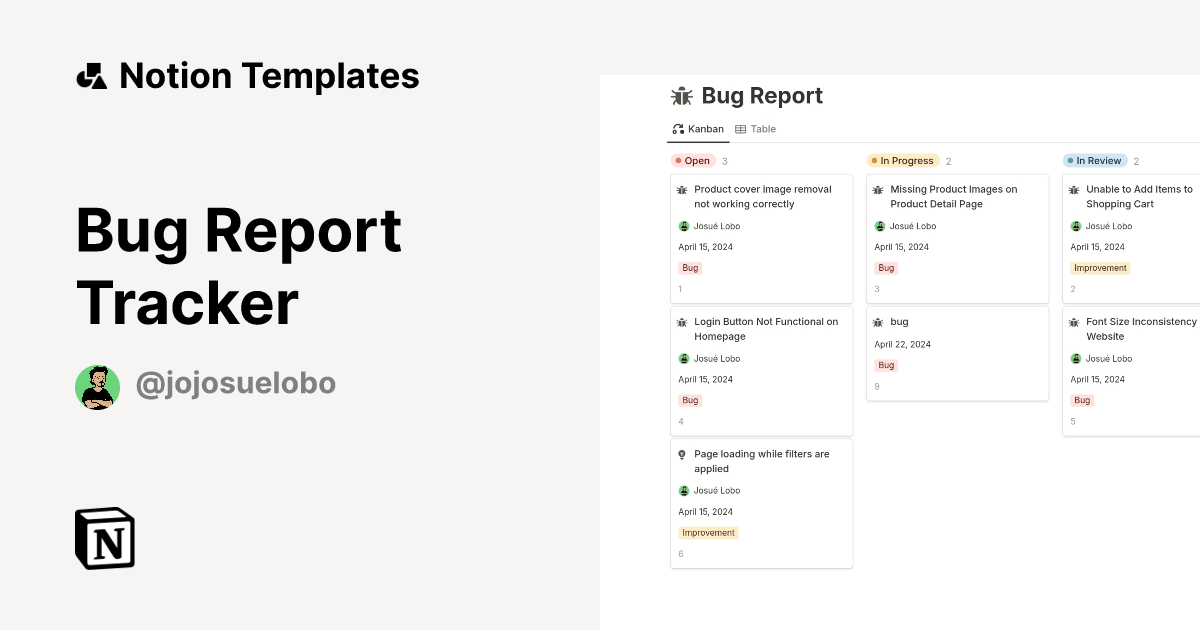Image resolution: width=1200 pixels, height=630 pixels.
Task: Click the red status dot in the Open badge
Action: [678, 160]
